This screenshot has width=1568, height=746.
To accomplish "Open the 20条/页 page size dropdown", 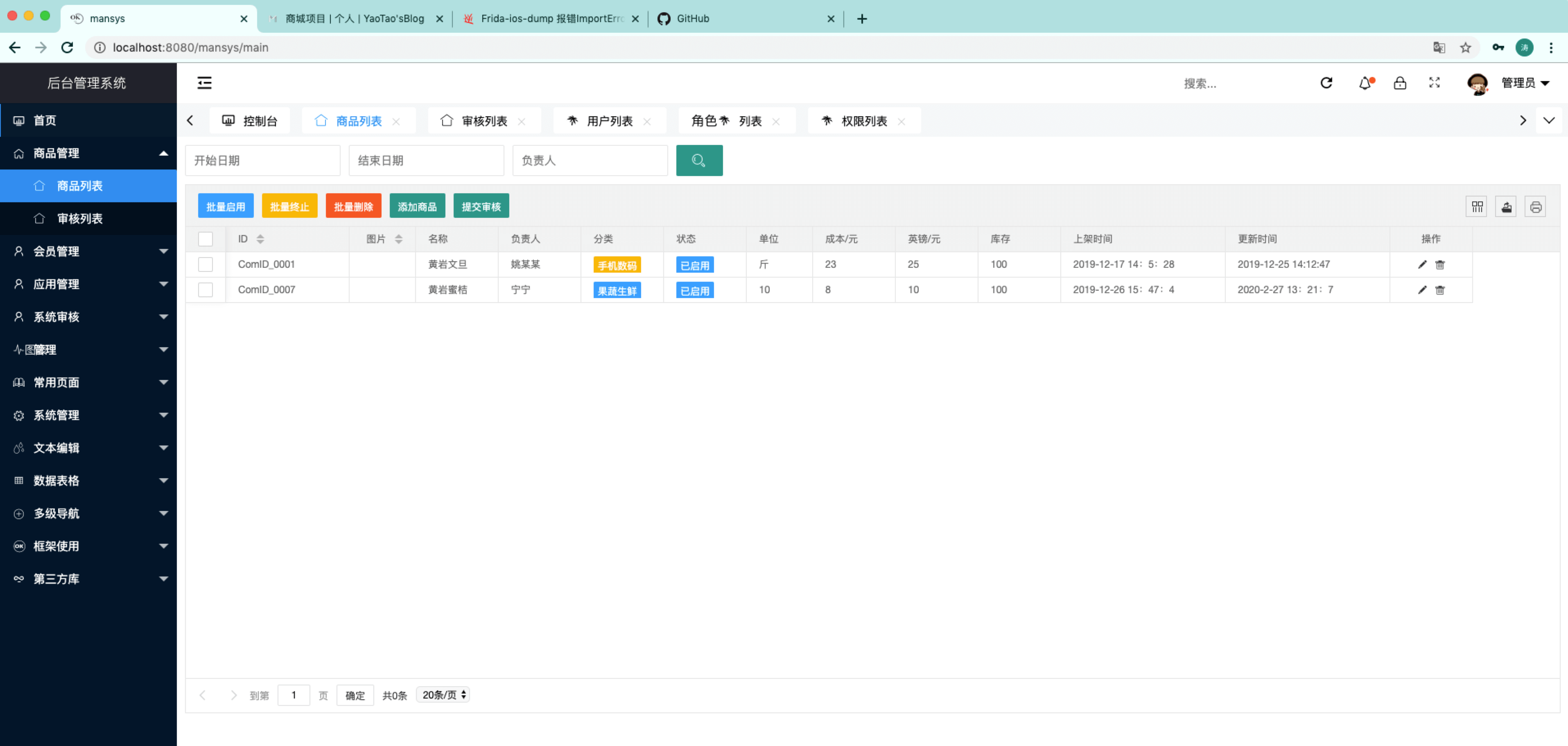I will pos(443,695).
